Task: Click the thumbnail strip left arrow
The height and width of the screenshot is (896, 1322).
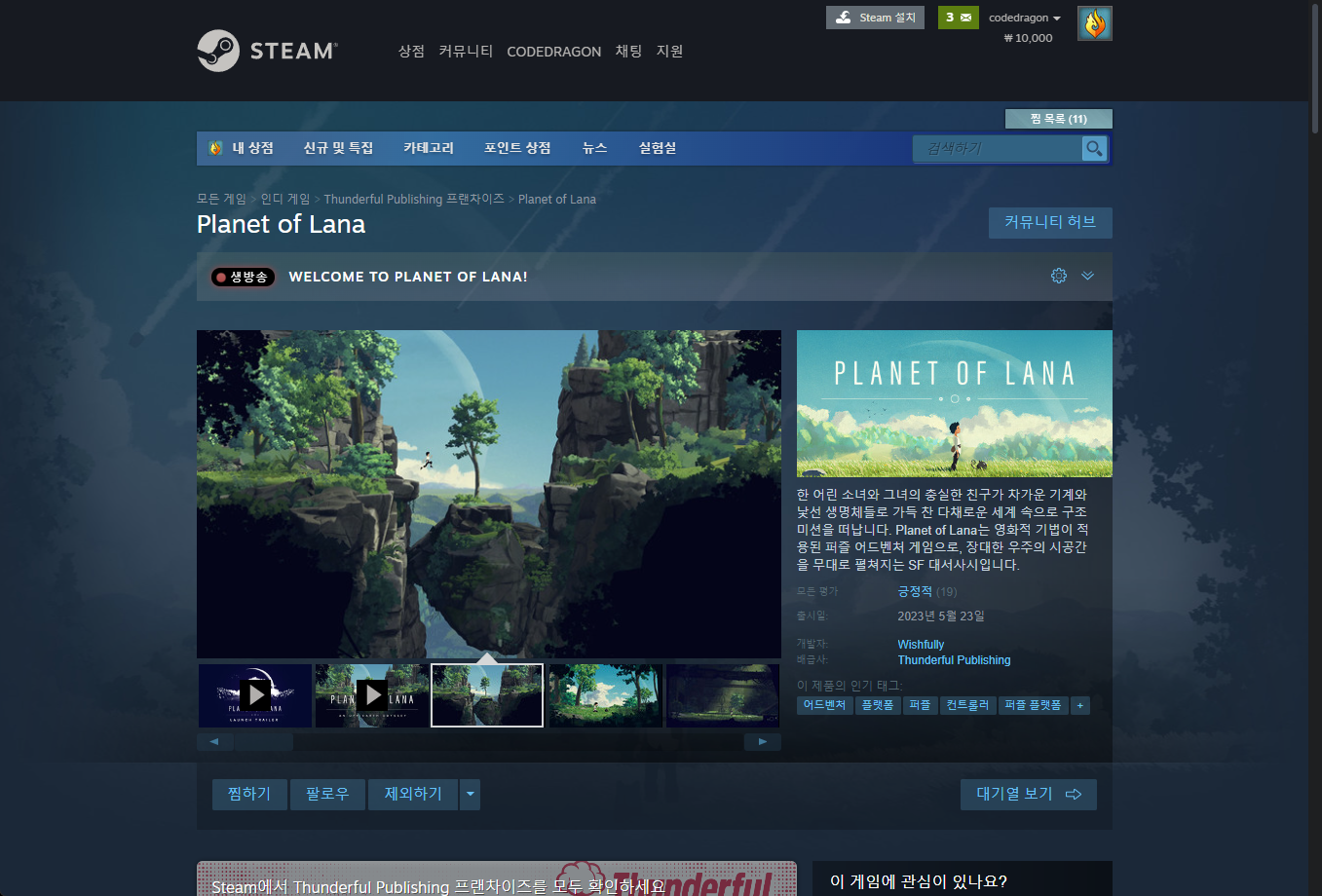Action: click(214, 742)
